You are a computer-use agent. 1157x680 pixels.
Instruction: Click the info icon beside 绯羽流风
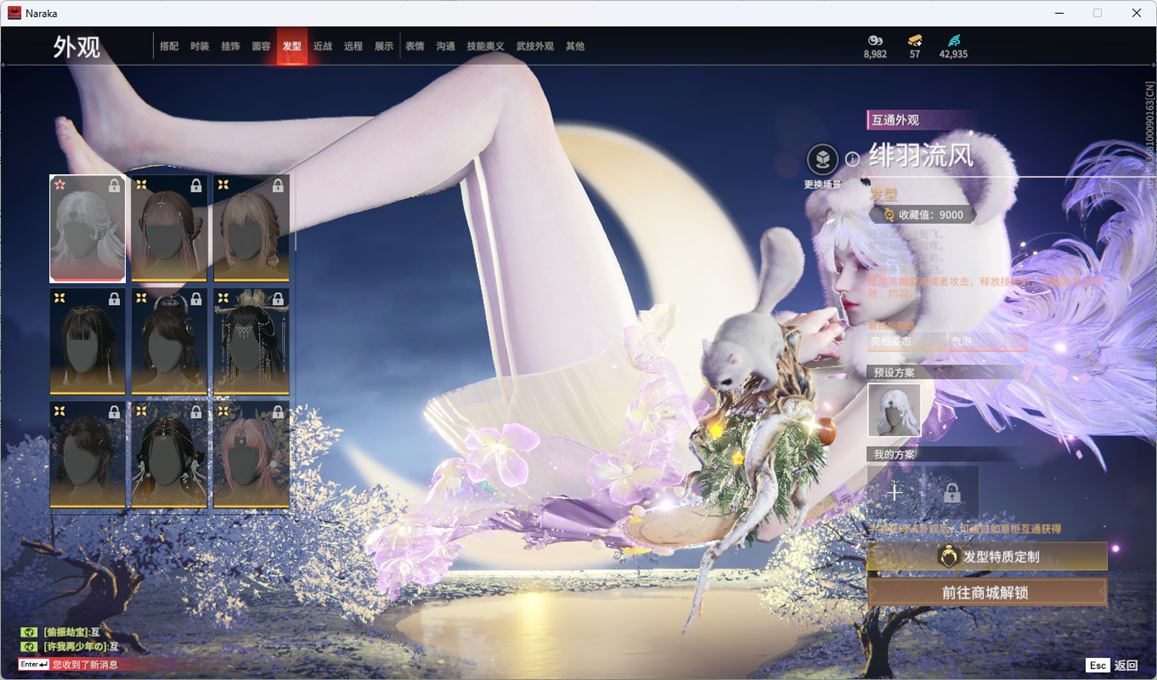pos(852,159)
